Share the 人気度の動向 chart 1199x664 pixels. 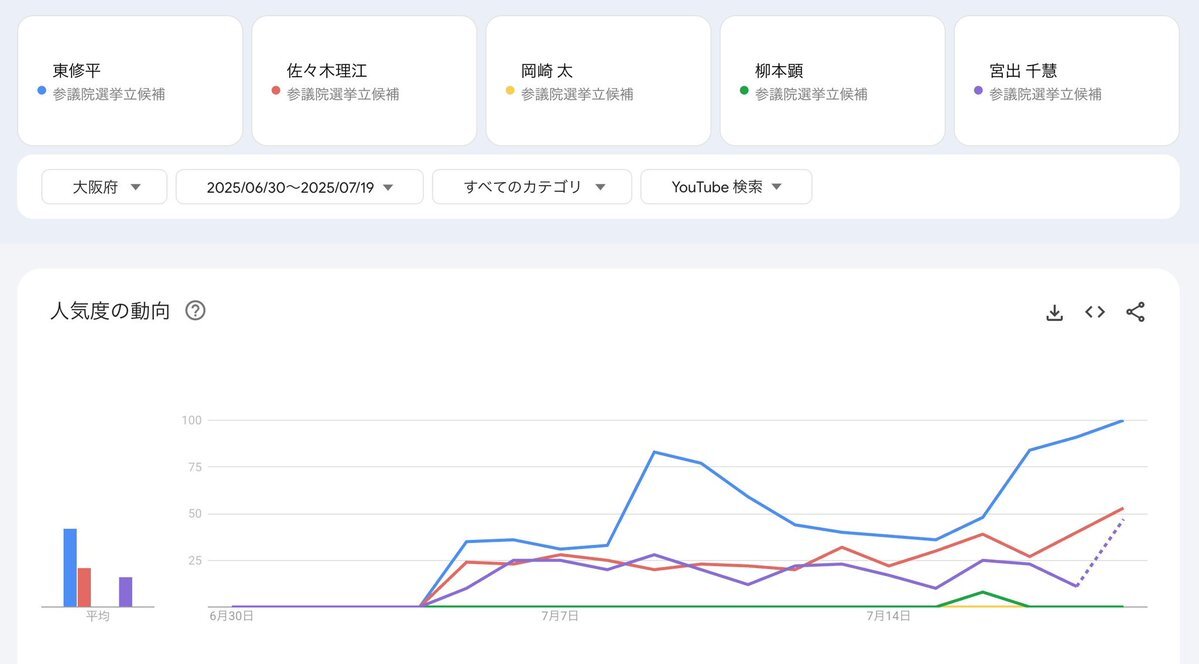pyautogui.click(x=1136, y=312)
